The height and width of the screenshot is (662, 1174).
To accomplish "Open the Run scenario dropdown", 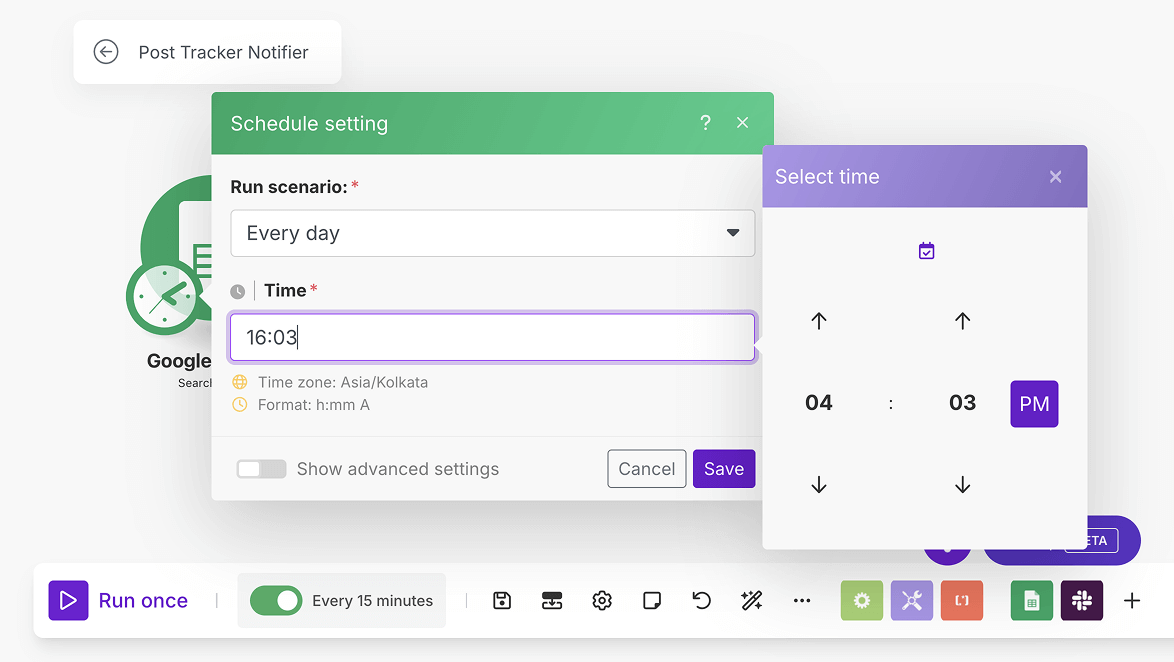I will 493,233.
